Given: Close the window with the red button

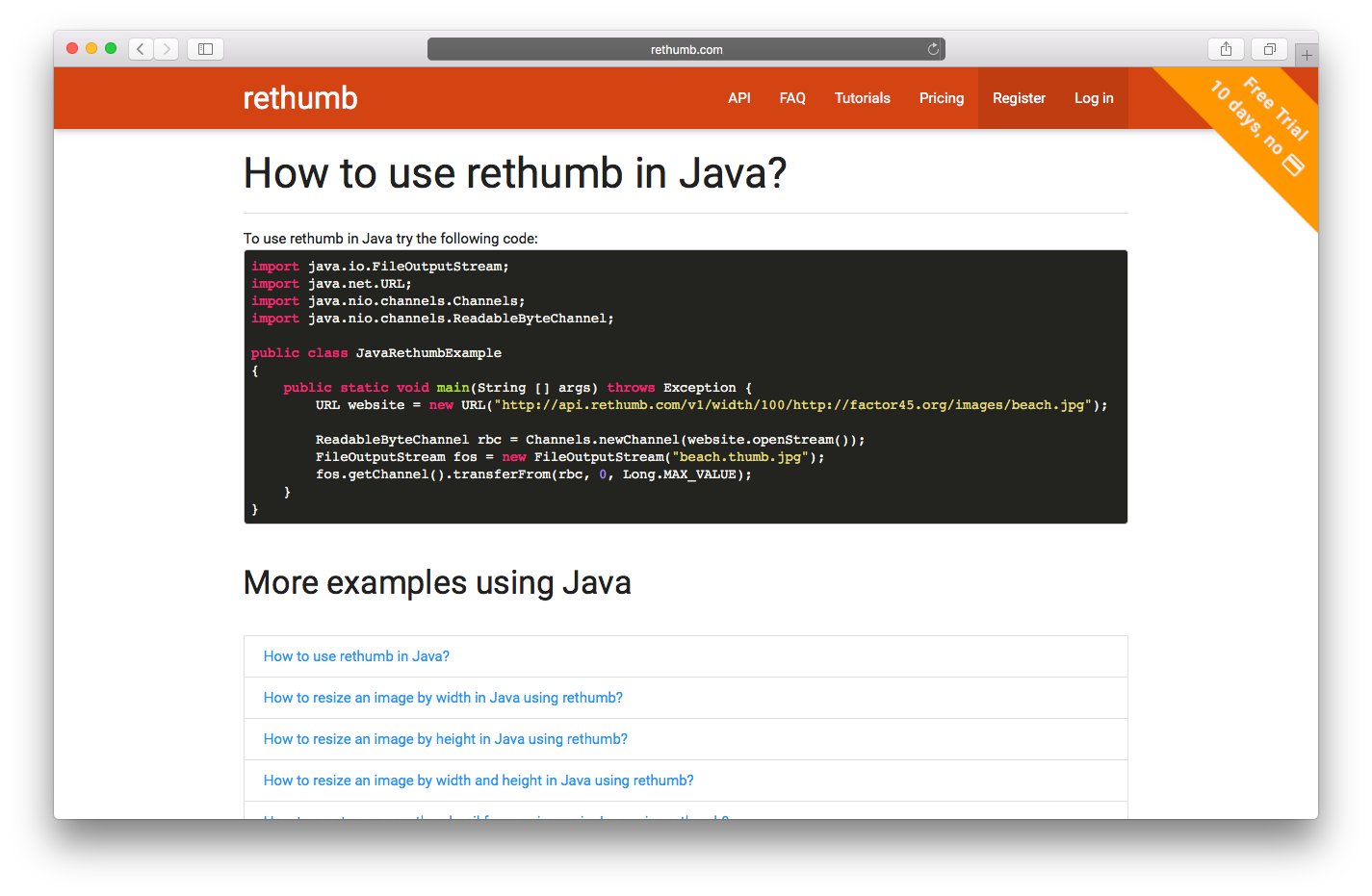Looking at the screenshot, I should [72, 48].
